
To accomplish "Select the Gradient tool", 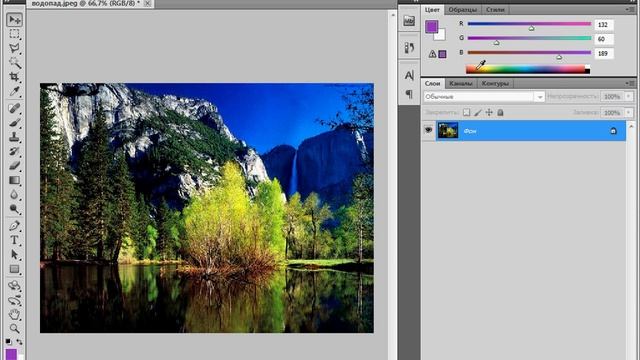I will point(14,180).
